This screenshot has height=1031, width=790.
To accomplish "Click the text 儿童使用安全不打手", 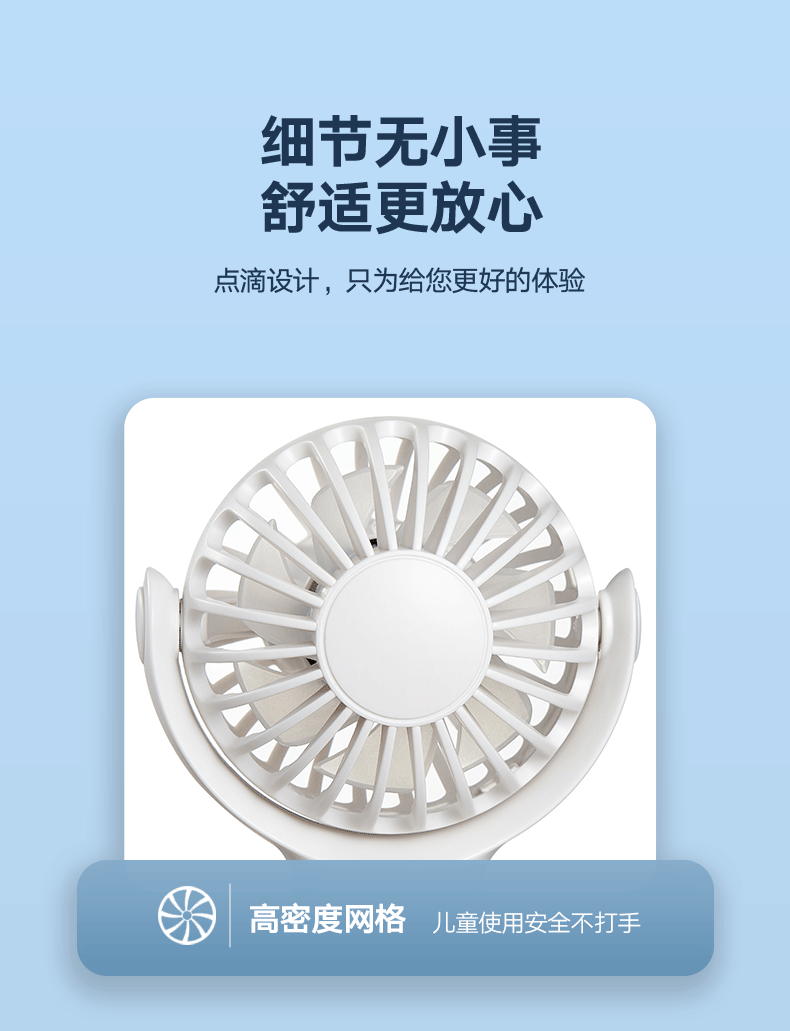I will [x=536, y=922].
